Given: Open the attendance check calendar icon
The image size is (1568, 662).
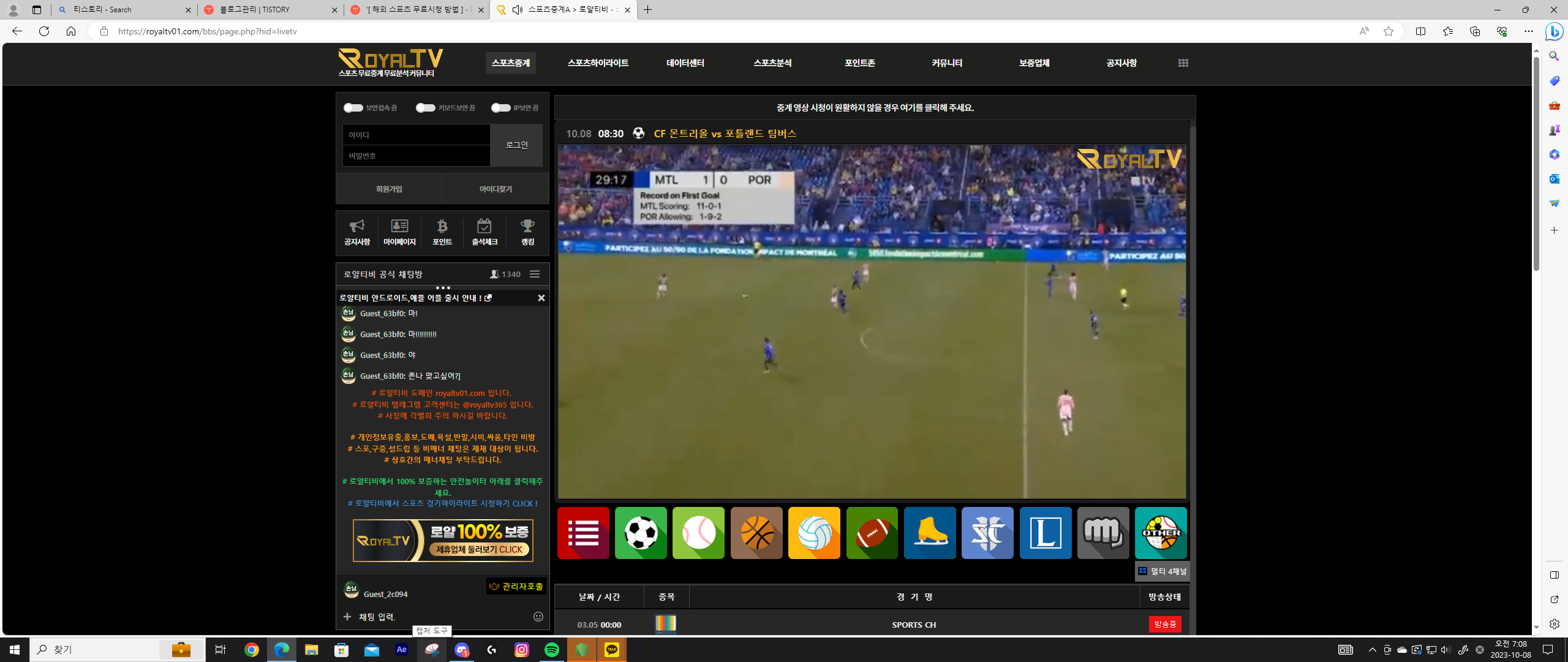Looking at the screenshot, I should (x=484, y=232).
